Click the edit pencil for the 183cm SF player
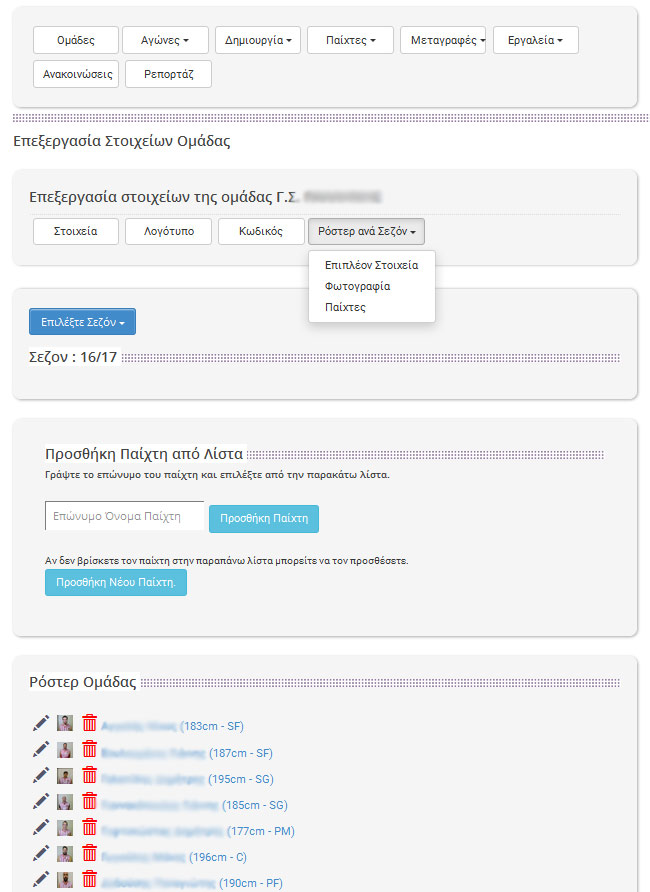 [41, 723]
